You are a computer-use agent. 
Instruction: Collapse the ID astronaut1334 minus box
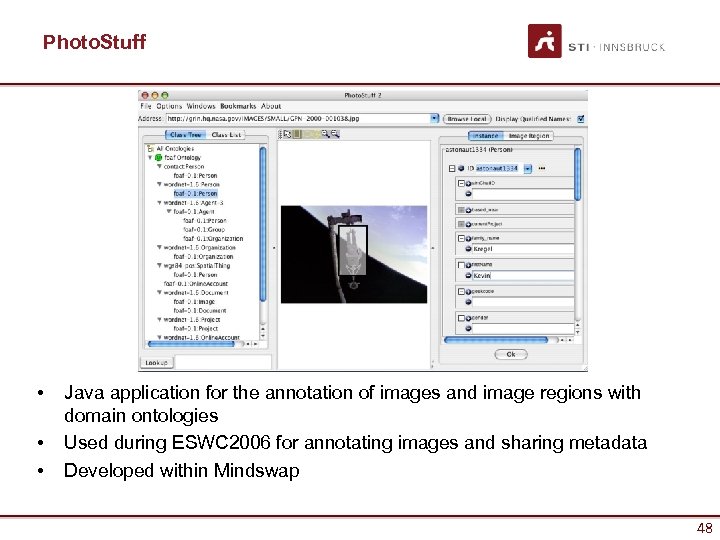point(452,169)
